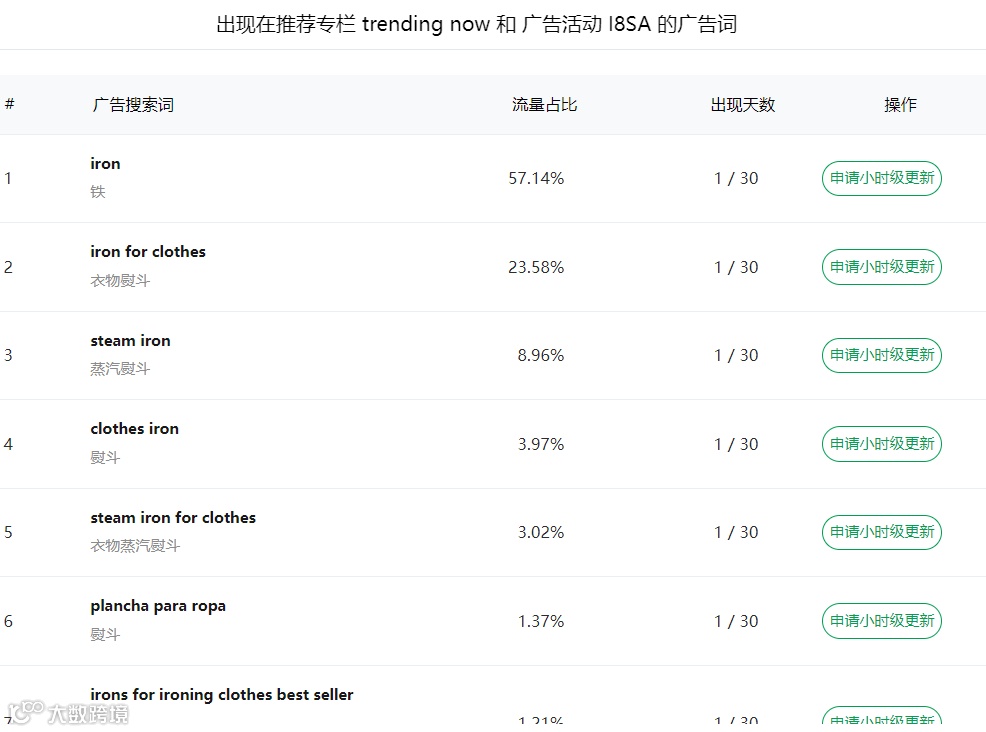Viewport: 986px width, 732px height.
Task: Open irons for ironing clothes best seller
Action: click(221, 695)
